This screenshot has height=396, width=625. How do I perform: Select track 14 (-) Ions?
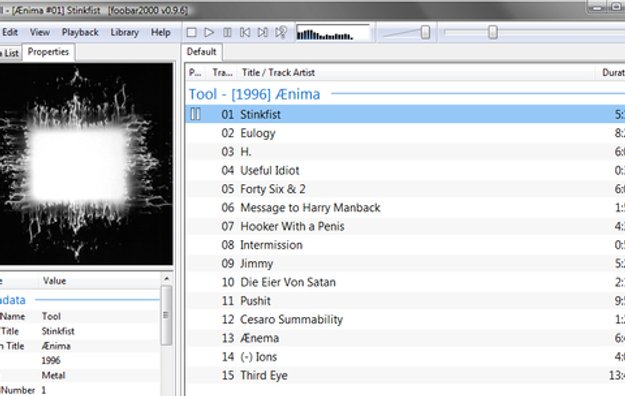click(x=405, y=357)
